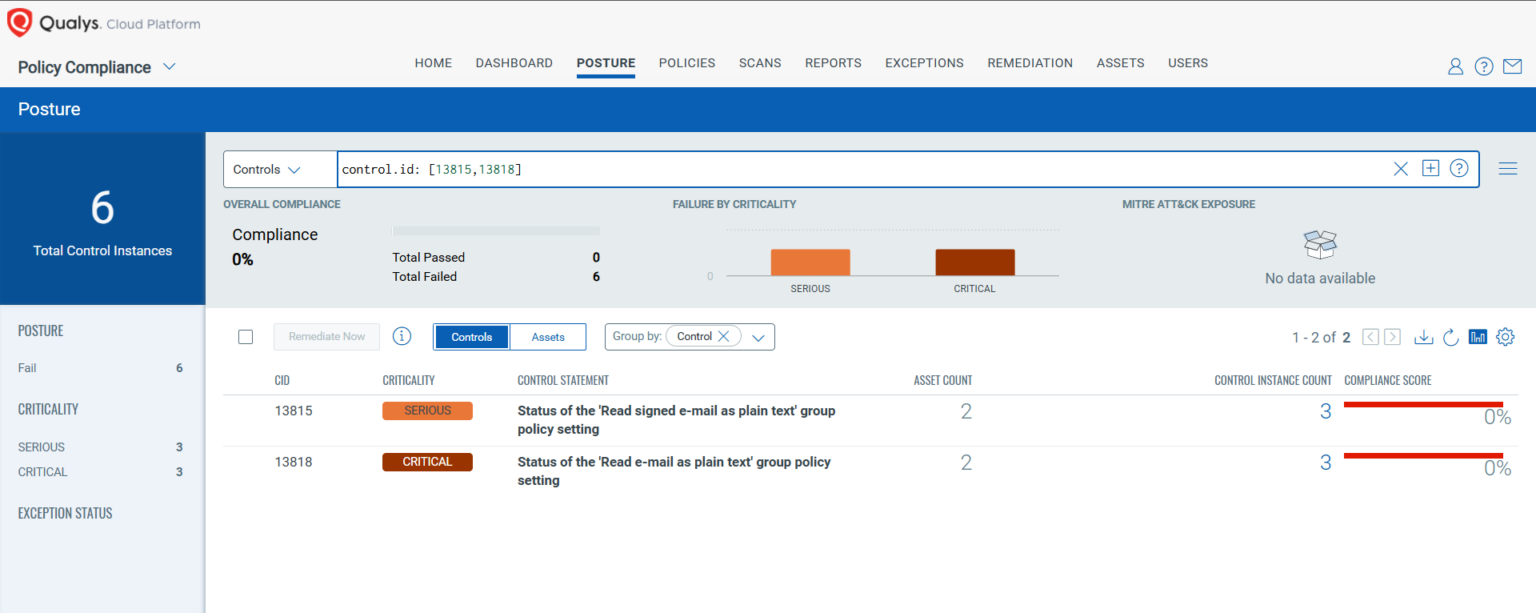Open the Controls search type dropdown
Viewport: 1536px width, 613px height.
(280, 169)
